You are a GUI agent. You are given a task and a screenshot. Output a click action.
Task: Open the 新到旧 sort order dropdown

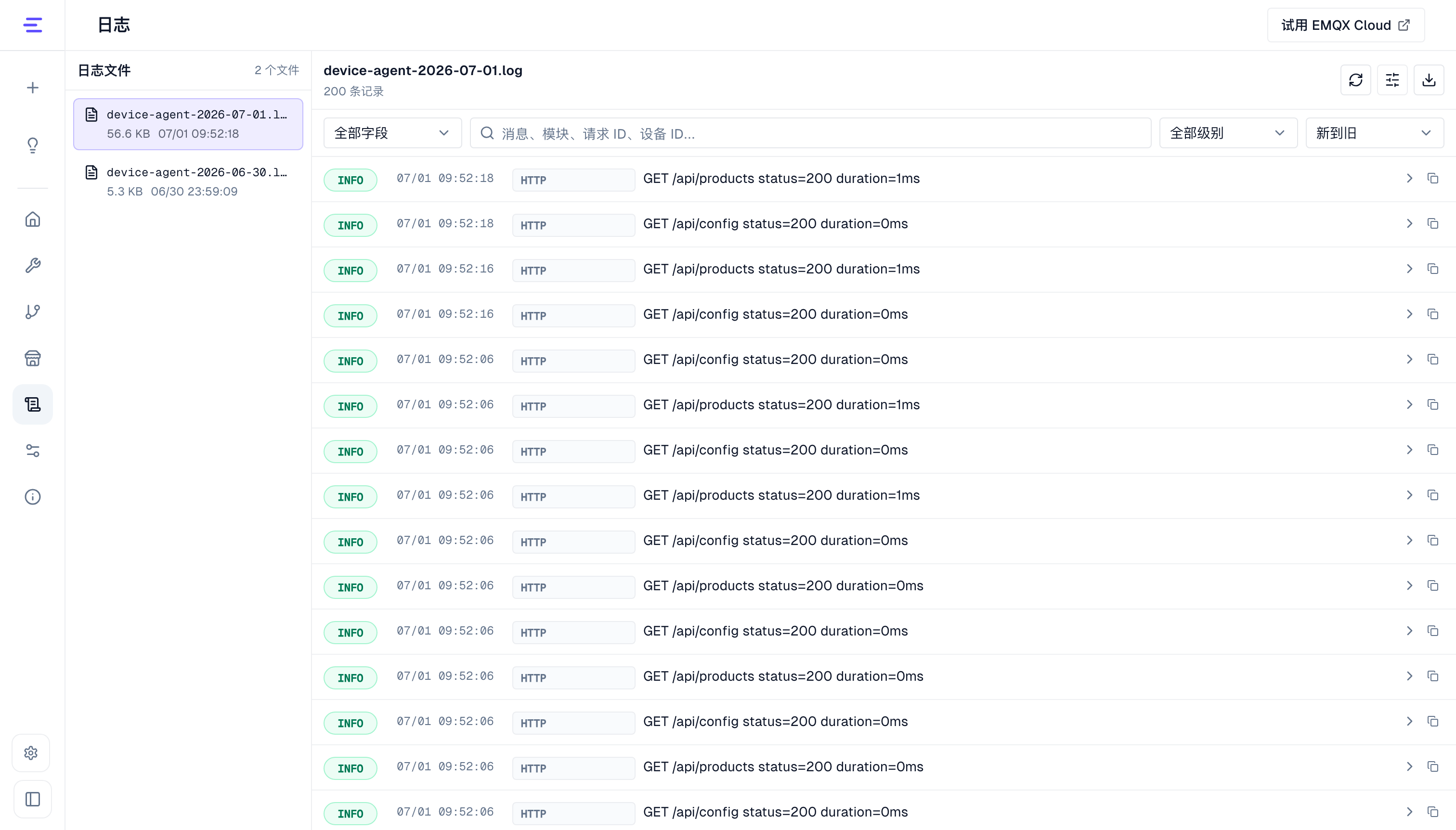tap(1374, 133)
